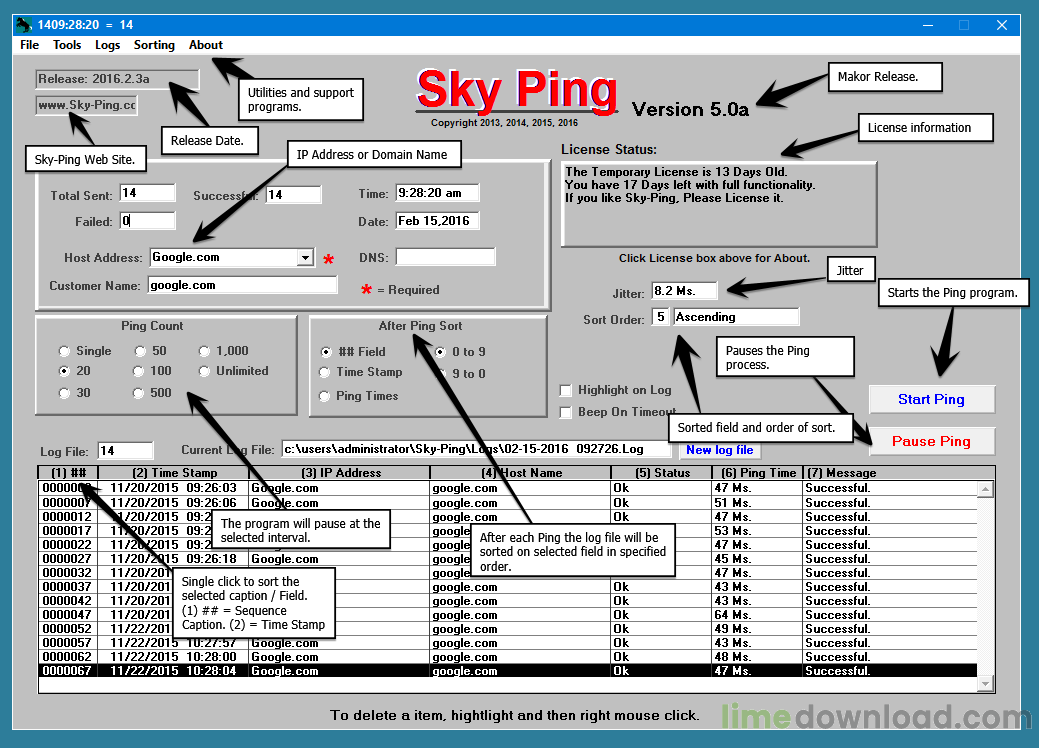This screenshot has height=748, width=1039.
Task: Click Start Ping button
Action: coord(932,400)
